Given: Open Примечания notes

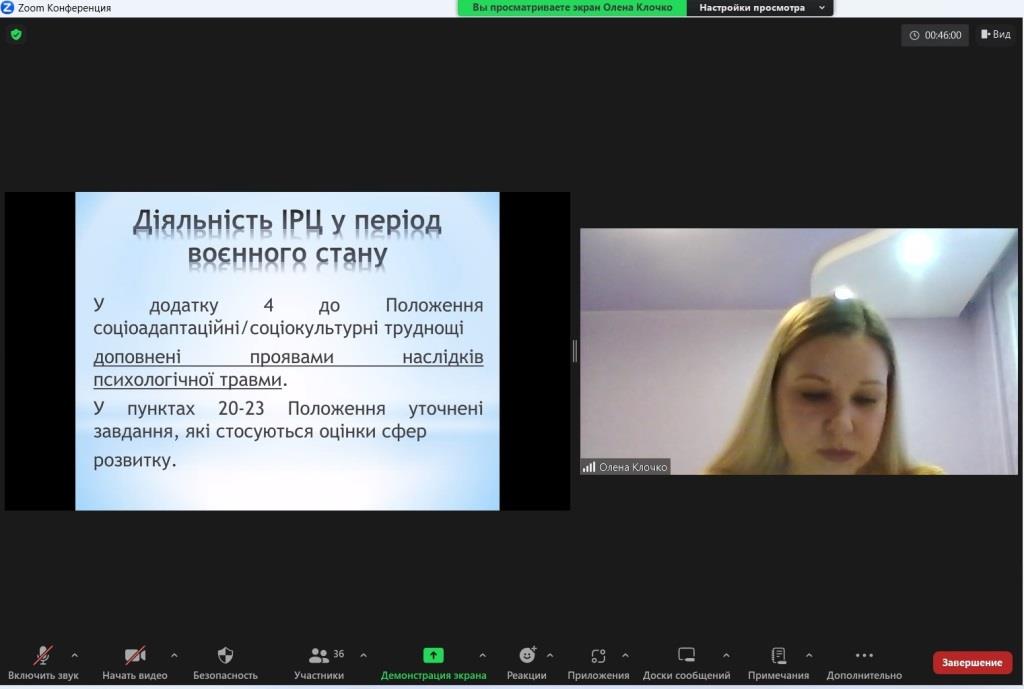Looking at the screenshot, I should click(x=778, y=662).
